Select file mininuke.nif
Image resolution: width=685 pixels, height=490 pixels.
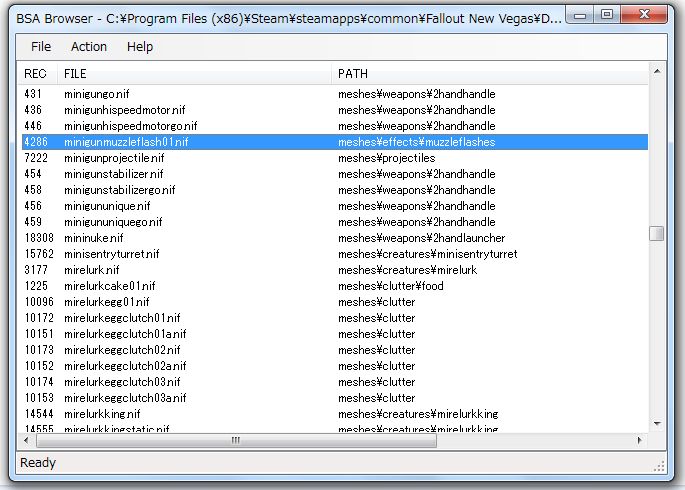click(x=93, y=238)
